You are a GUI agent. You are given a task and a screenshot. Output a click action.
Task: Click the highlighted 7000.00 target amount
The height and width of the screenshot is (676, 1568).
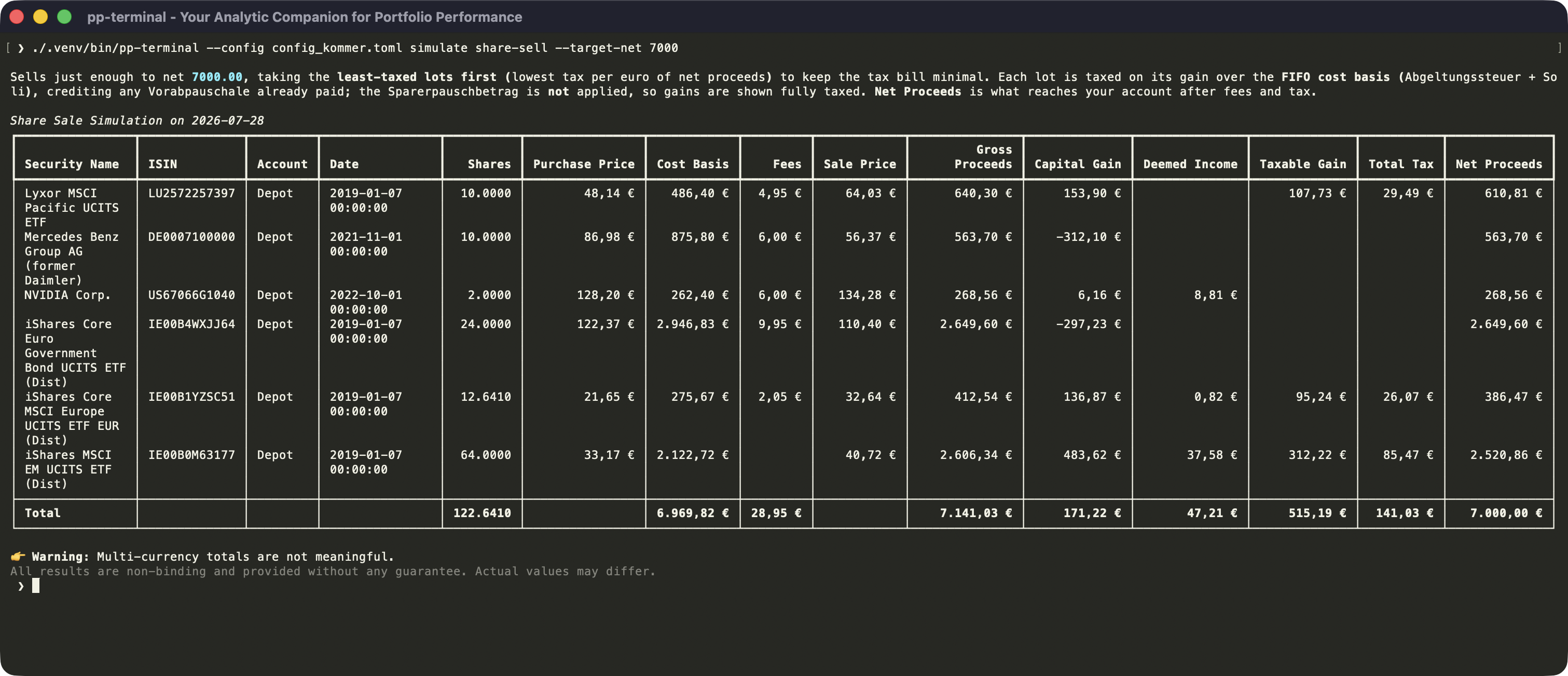[x=217, y=77]
